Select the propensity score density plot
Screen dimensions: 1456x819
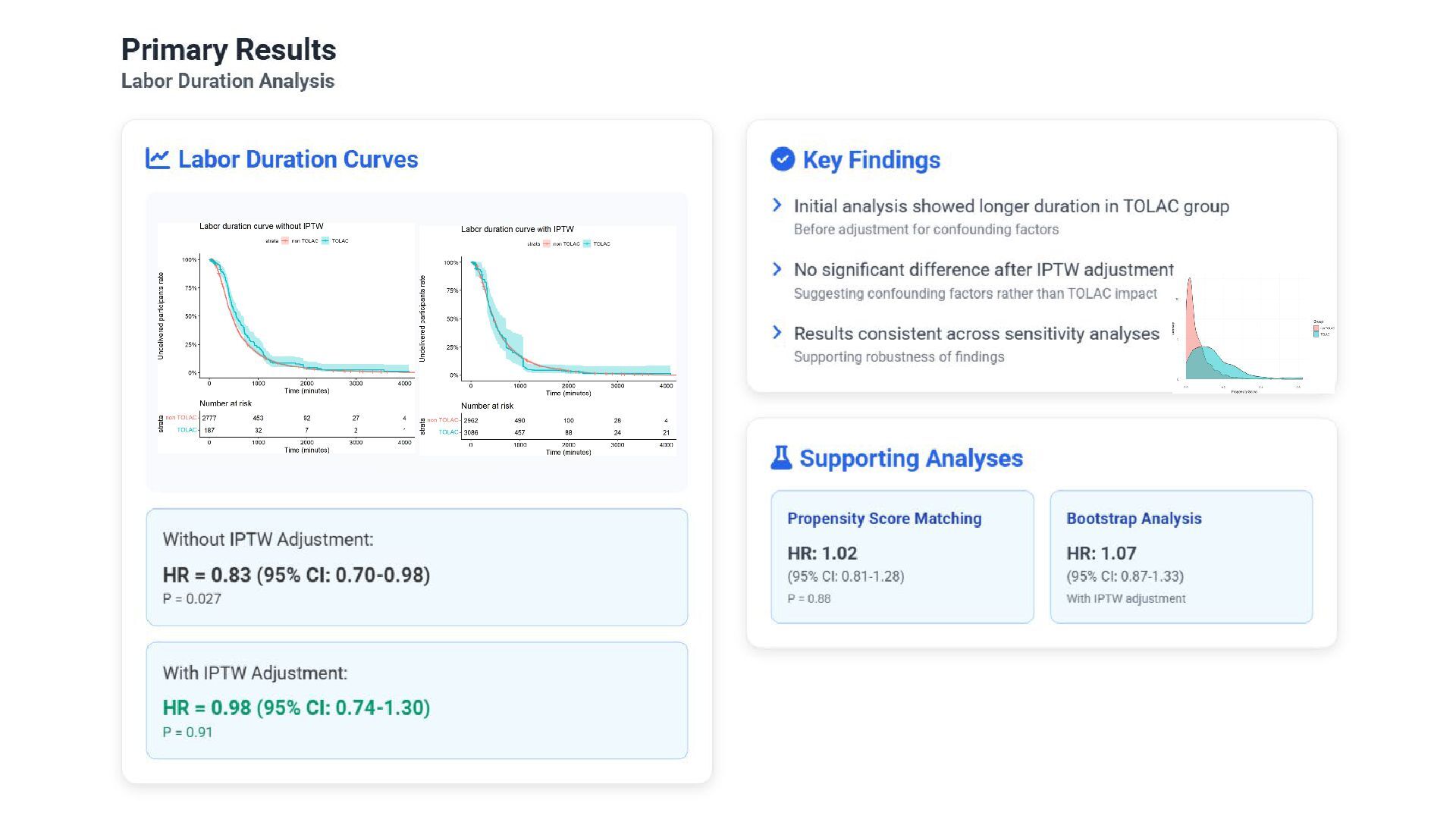pyautogui.click(x=1254, y=335)
